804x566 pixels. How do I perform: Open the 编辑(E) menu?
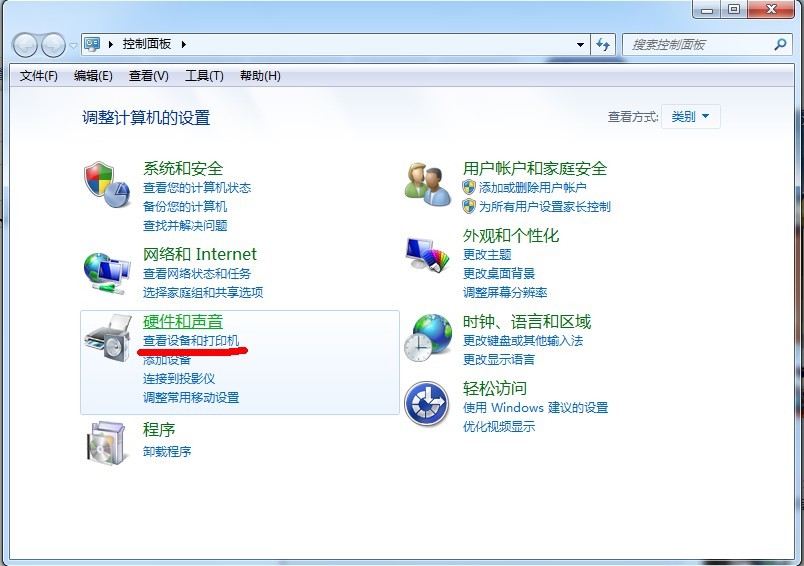(93, 76)
